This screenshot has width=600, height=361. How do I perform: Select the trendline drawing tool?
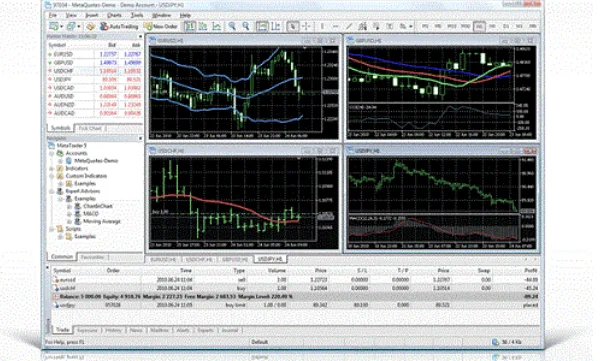point(349,26)
